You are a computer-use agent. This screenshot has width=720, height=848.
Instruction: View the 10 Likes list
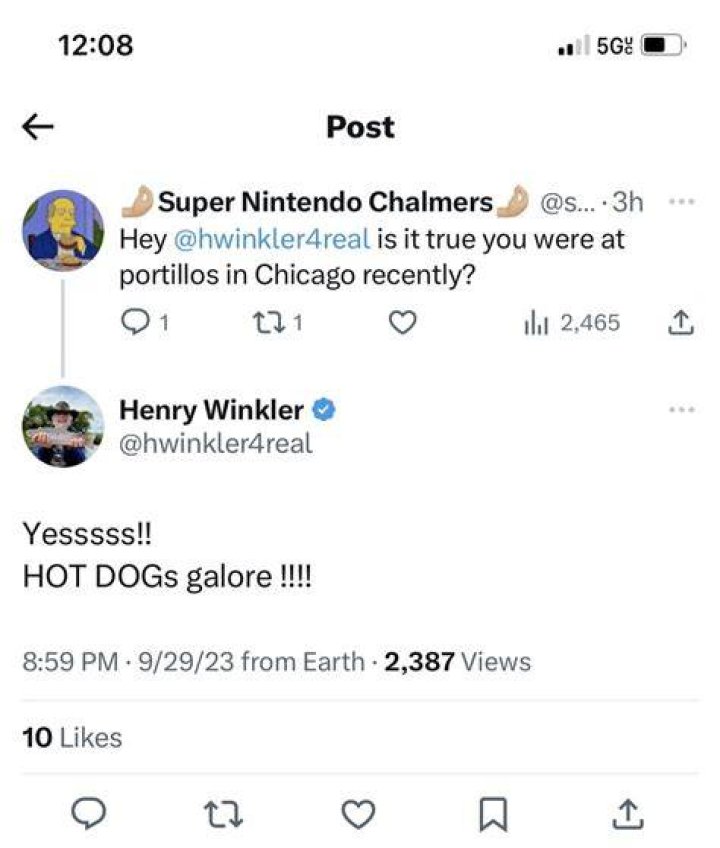click(72, 738)
